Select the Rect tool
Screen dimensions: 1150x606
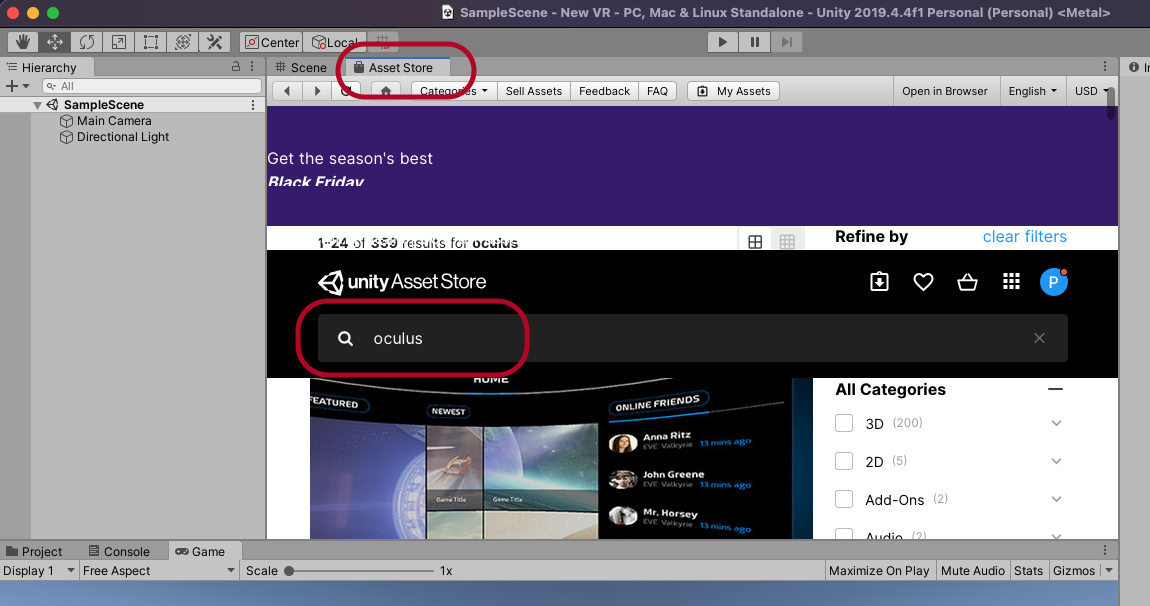pyautogui.click(x=150, y=42)
